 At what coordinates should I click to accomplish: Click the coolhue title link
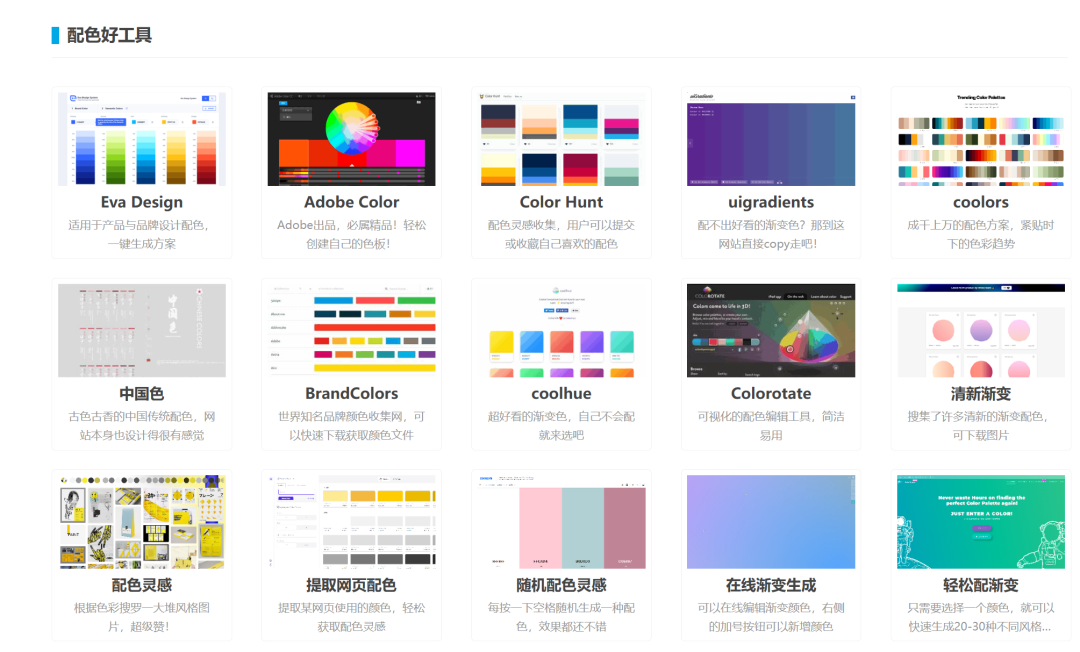[561, 393]
